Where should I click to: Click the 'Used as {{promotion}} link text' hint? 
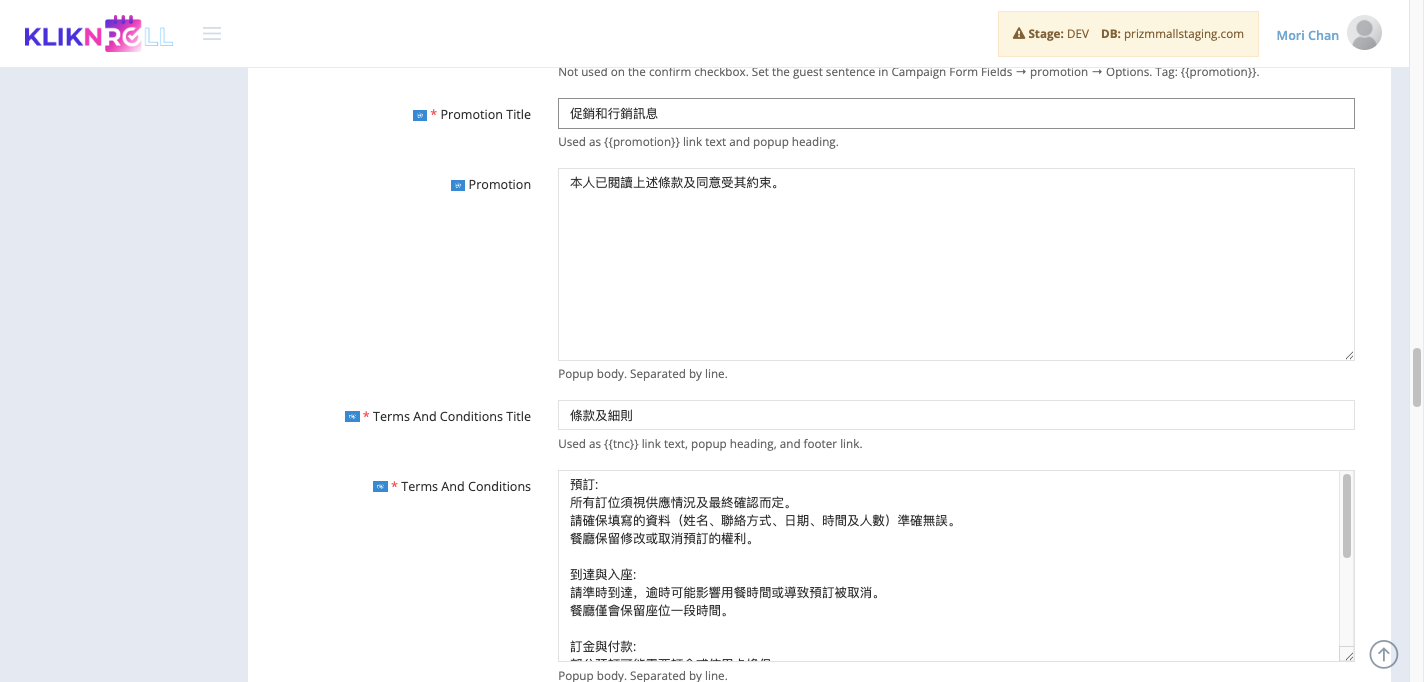coord(698,142)
